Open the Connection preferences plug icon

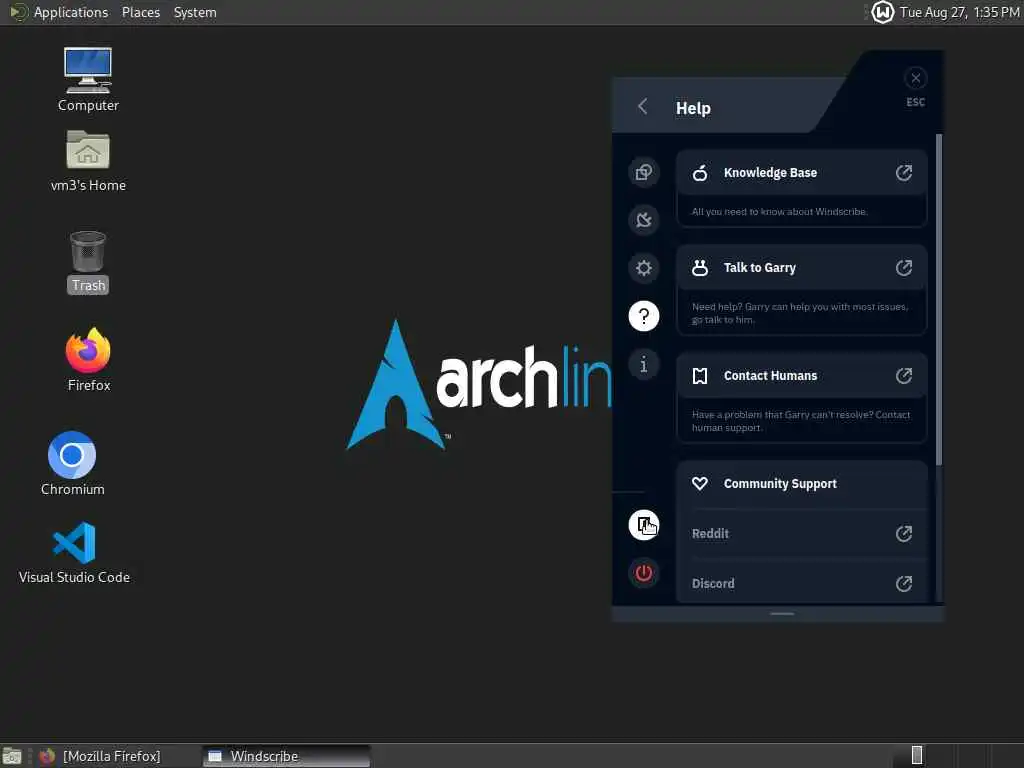coord(643,219)
